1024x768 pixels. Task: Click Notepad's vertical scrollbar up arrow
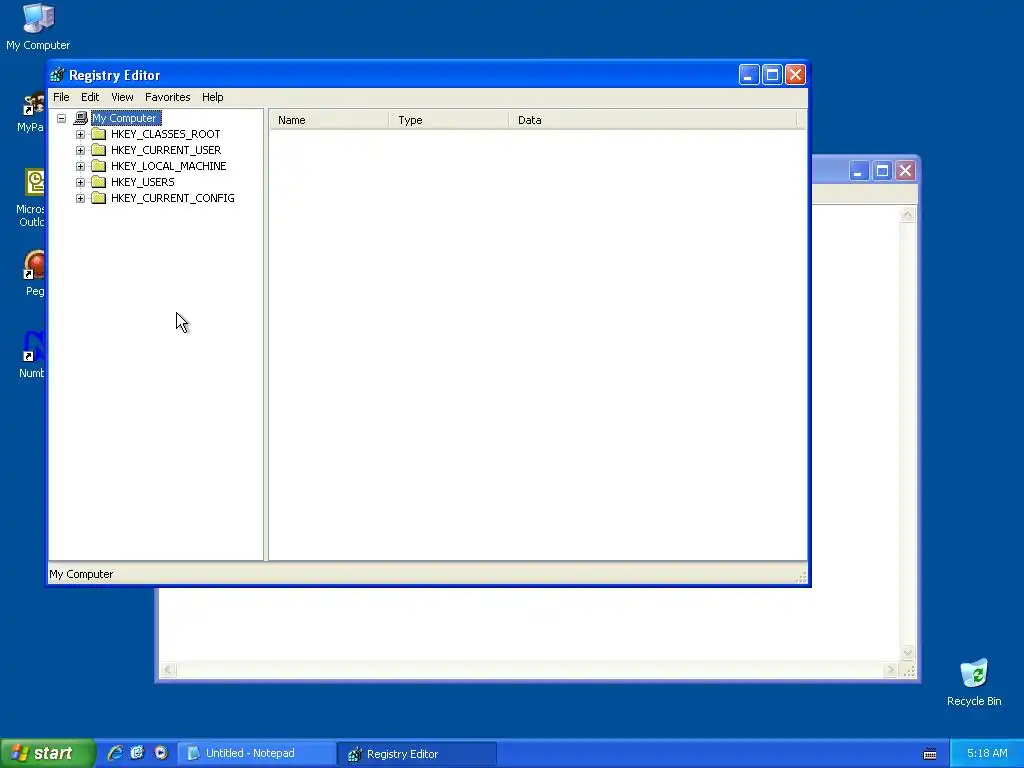click(x=908, y=215)
